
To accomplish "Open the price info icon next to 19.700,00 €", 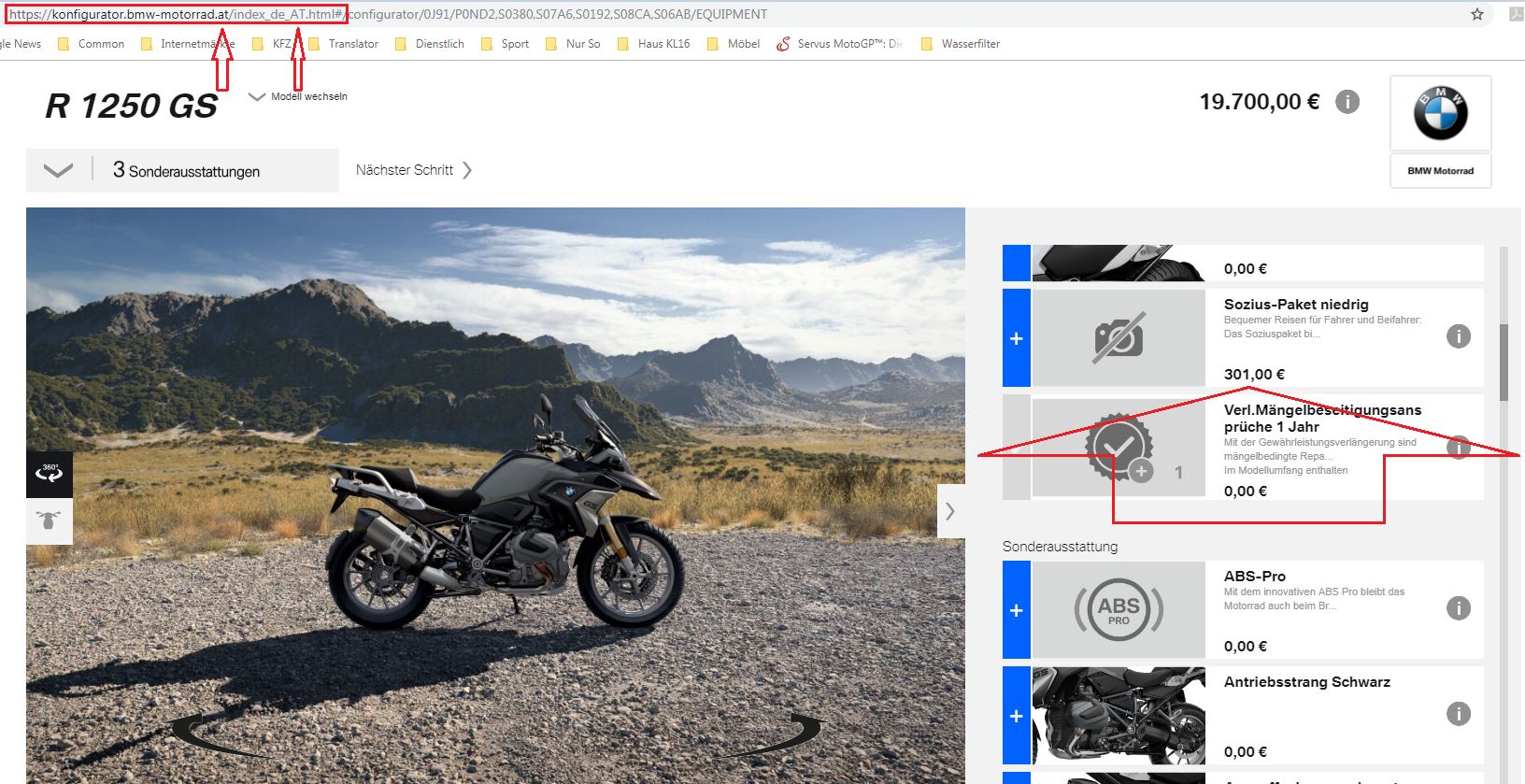I will click(1347, 102).
